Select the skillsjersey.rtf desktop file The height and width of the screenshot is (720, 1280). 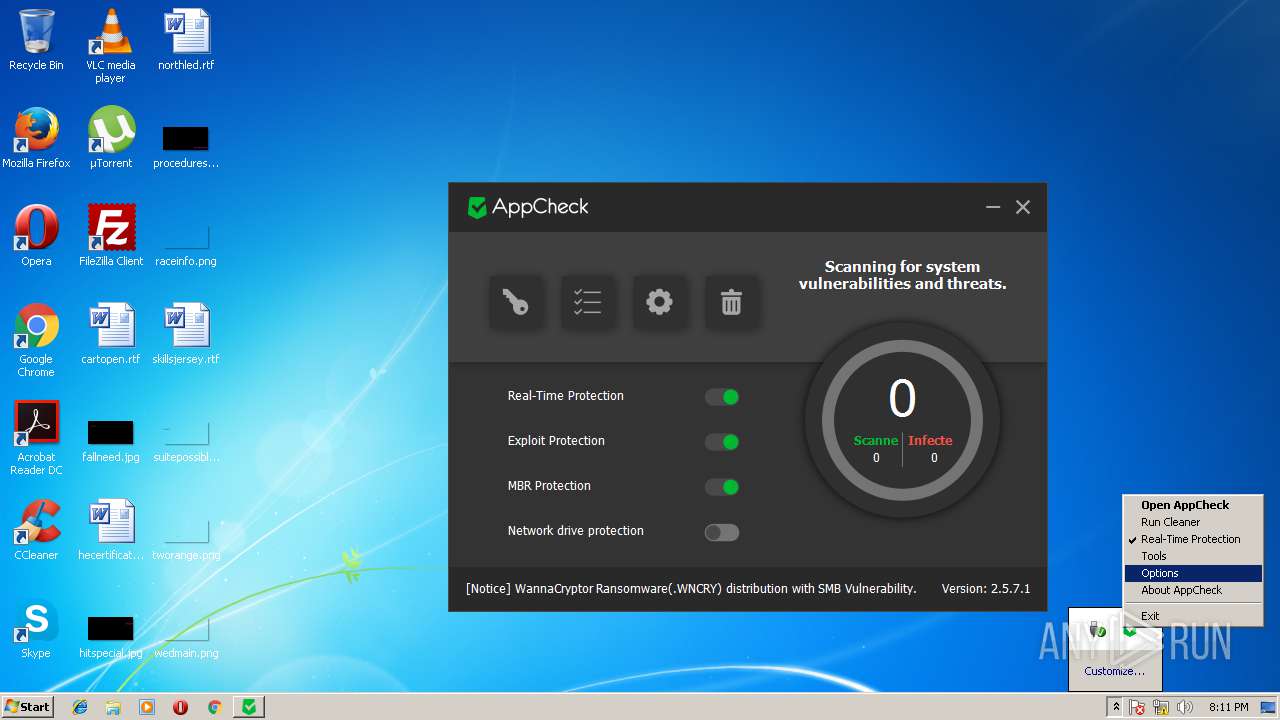tap(186, 334)
